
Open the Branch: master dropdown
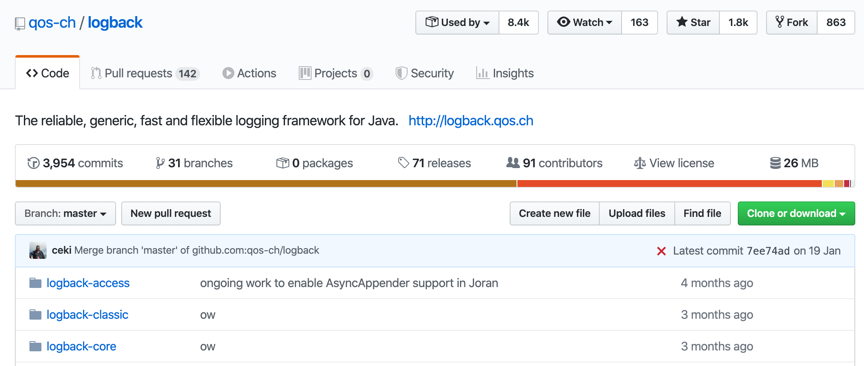pos(66,213)
